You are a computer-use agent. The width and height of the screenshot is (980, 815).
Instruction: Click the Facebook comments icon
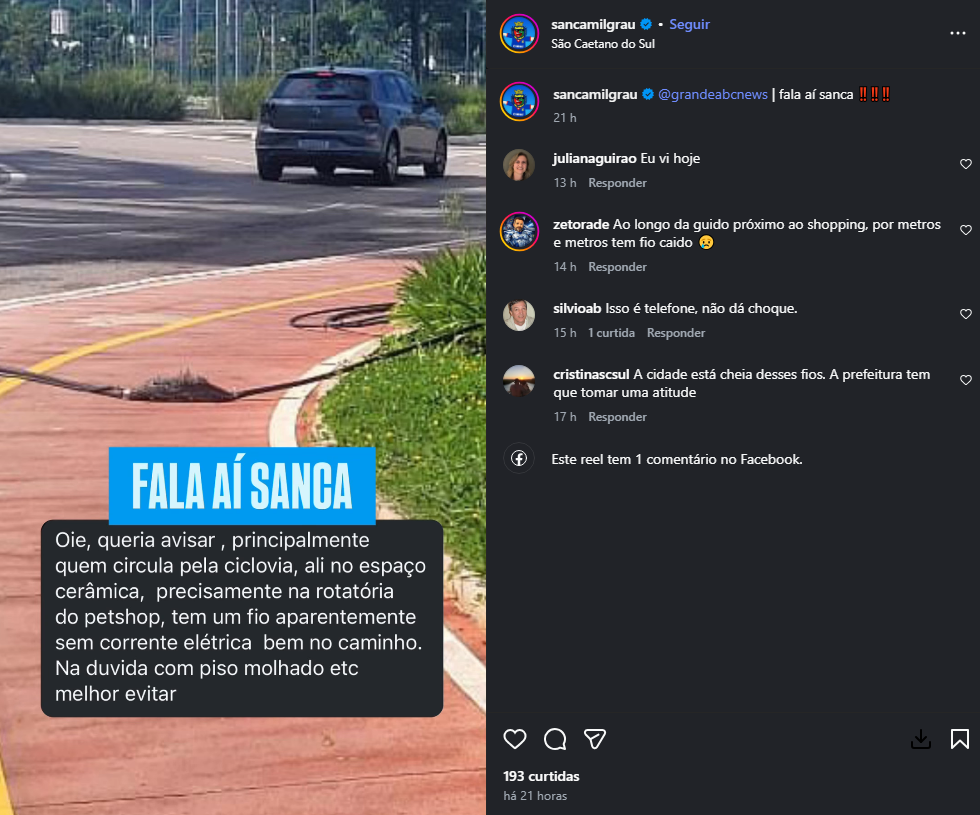[x=519, y=459]
